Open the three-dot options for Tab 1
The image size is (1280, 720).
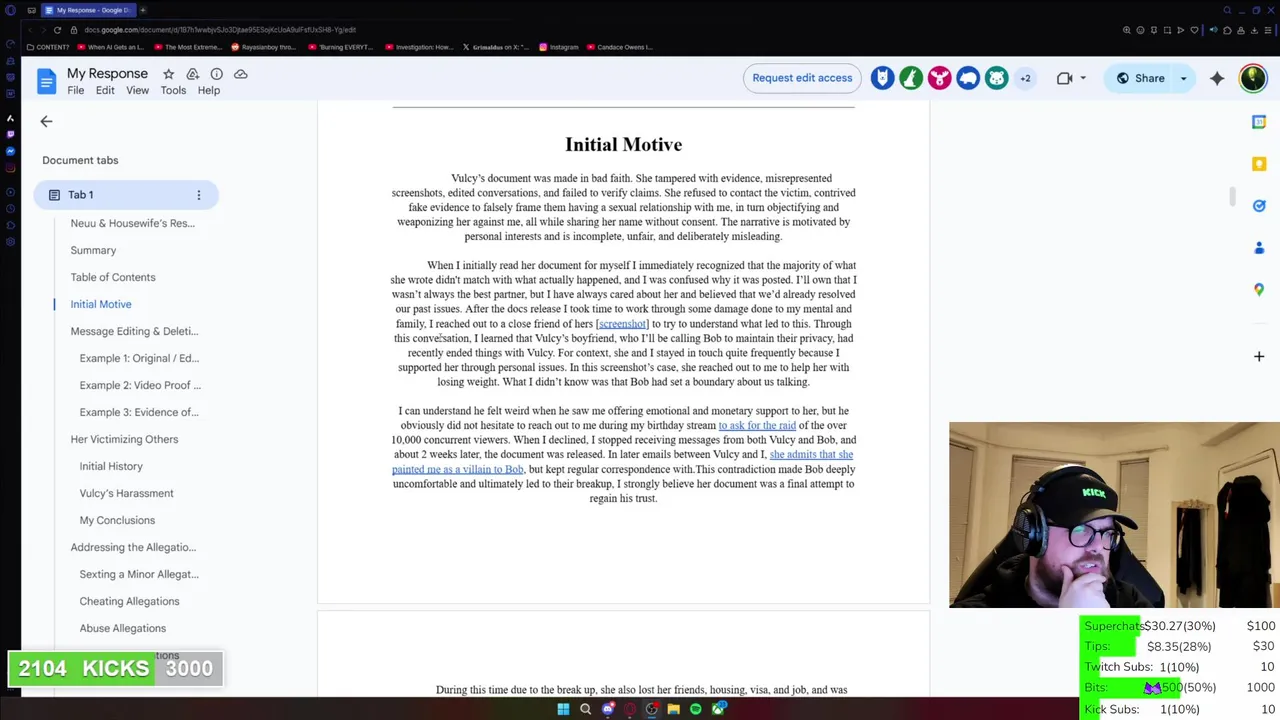point(198,195)
